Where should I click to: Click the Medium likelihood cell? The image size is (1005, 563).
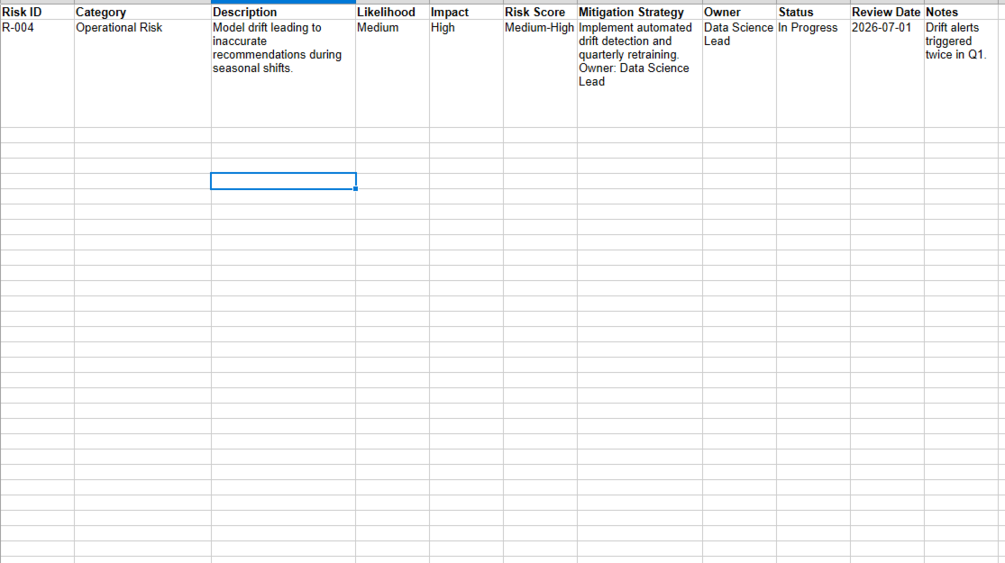click(x=392, y=74)
